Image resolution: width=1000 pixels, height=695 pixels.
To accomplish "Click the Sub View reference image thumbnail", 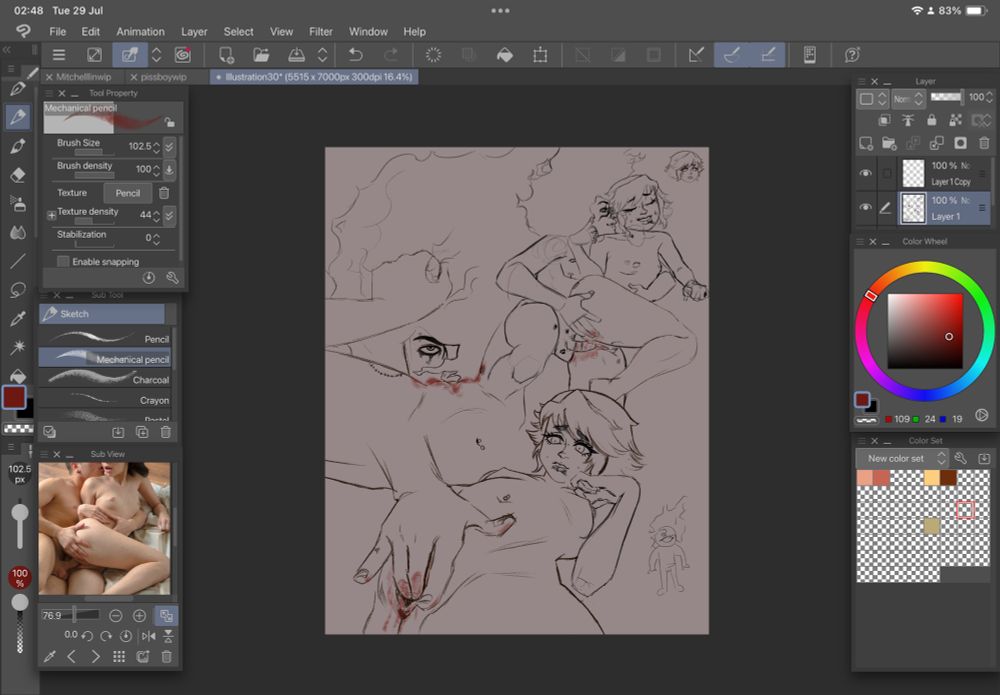I will coord(105,529).
